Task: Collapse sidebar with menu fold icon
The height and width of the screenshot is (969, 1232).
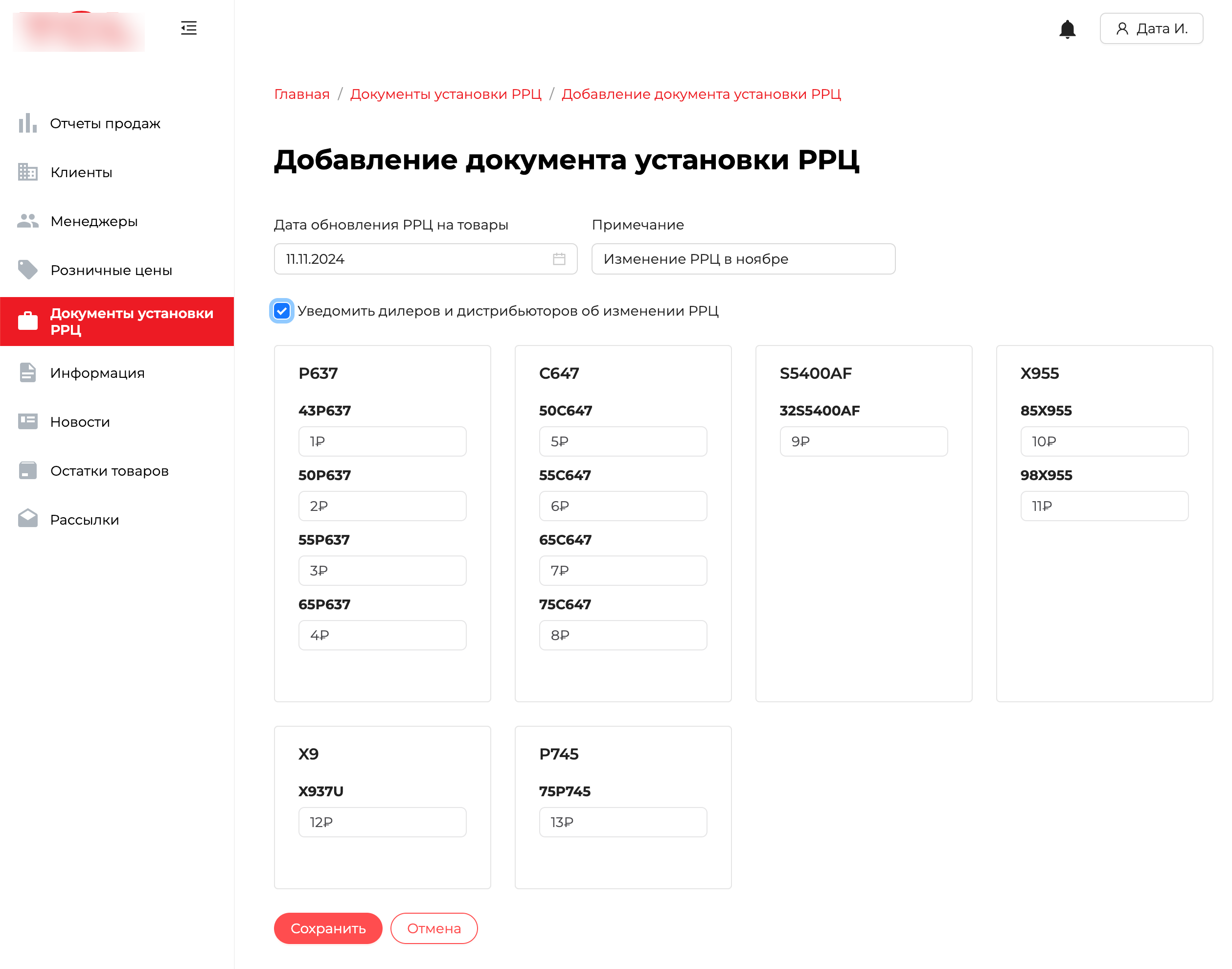Action: (x=188, y=28)
